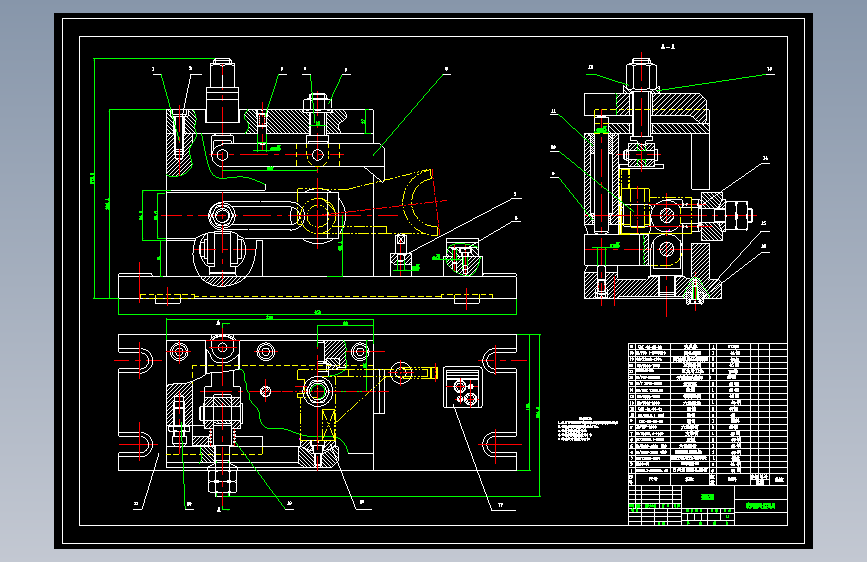
Task: Select the large yellow-boxed bushing circle in the front view
Action: tap(317, 215)
